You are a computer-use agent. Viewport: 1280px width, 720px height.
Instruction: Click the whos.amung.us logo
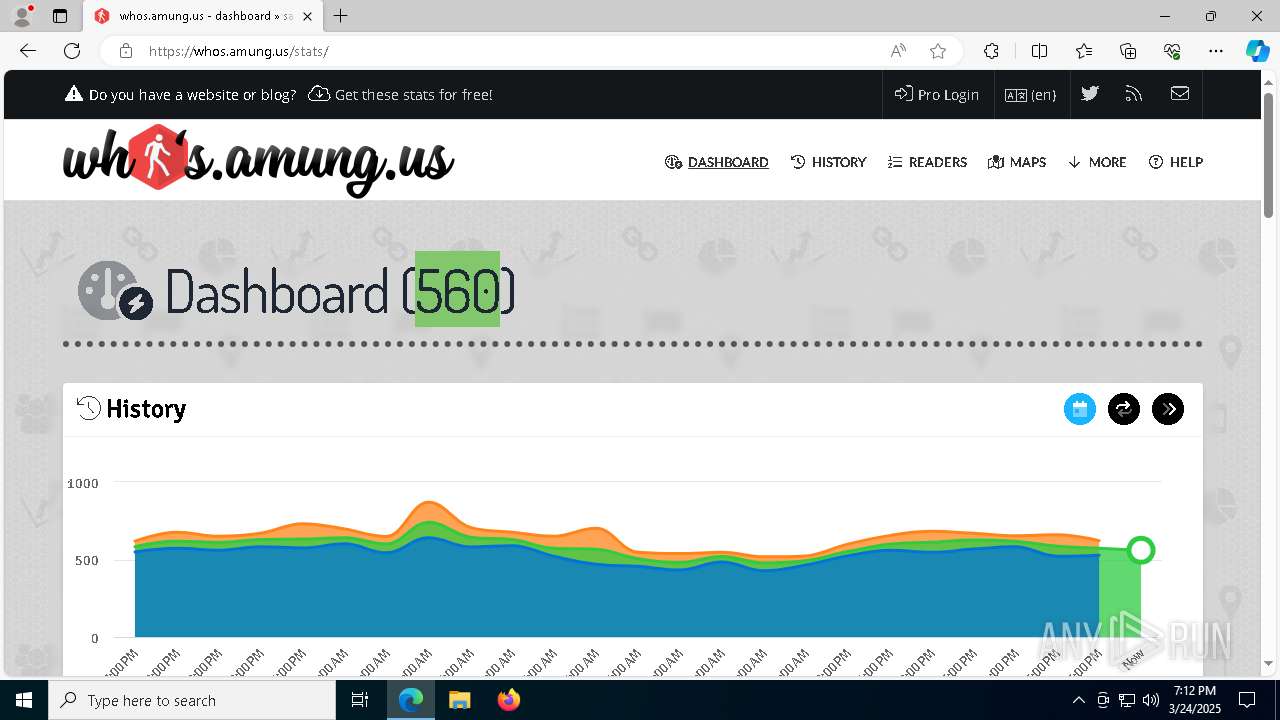coord(258,160)
